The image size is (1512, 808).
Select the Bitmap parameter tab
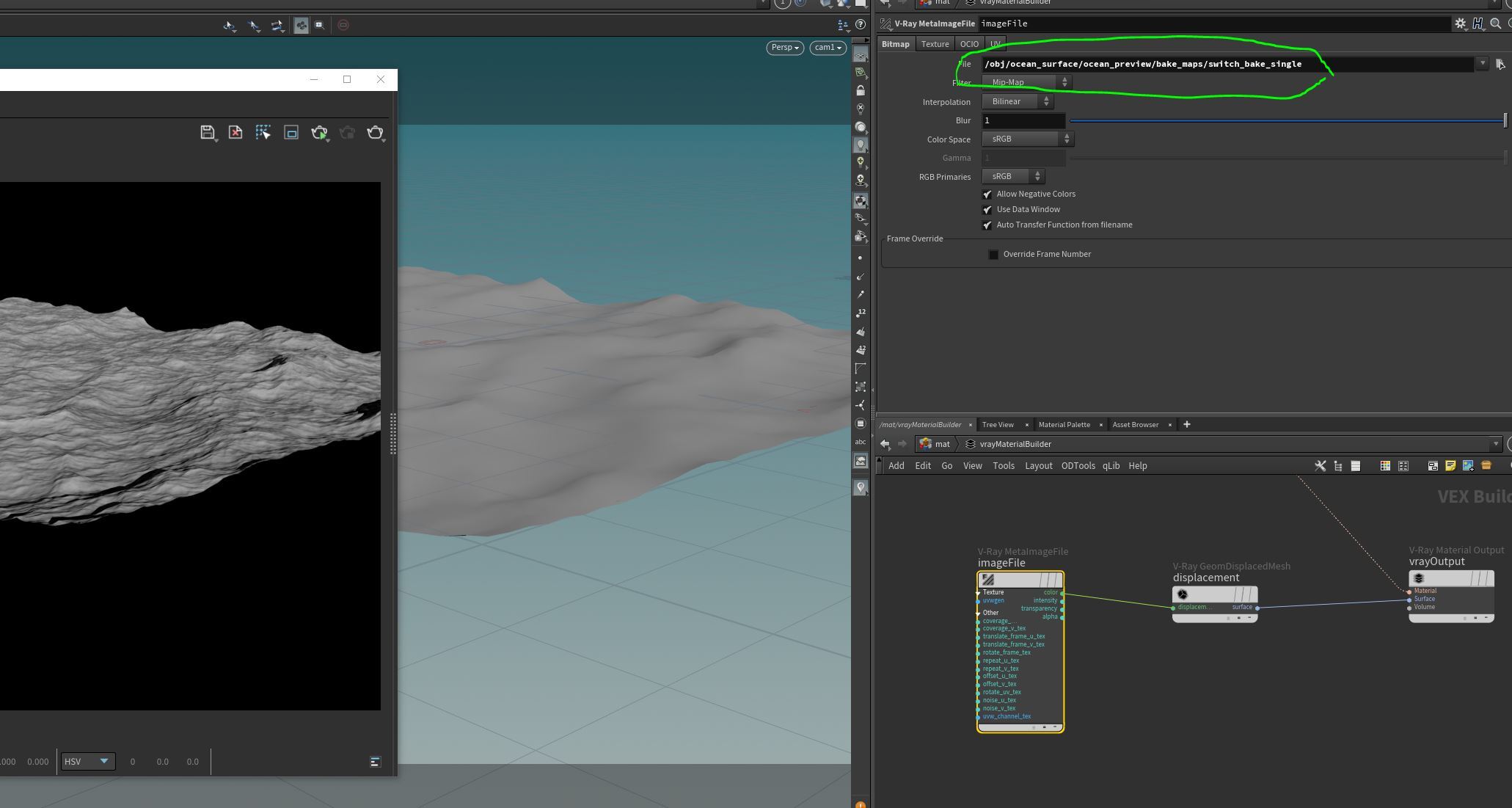(x=895, y=44)
